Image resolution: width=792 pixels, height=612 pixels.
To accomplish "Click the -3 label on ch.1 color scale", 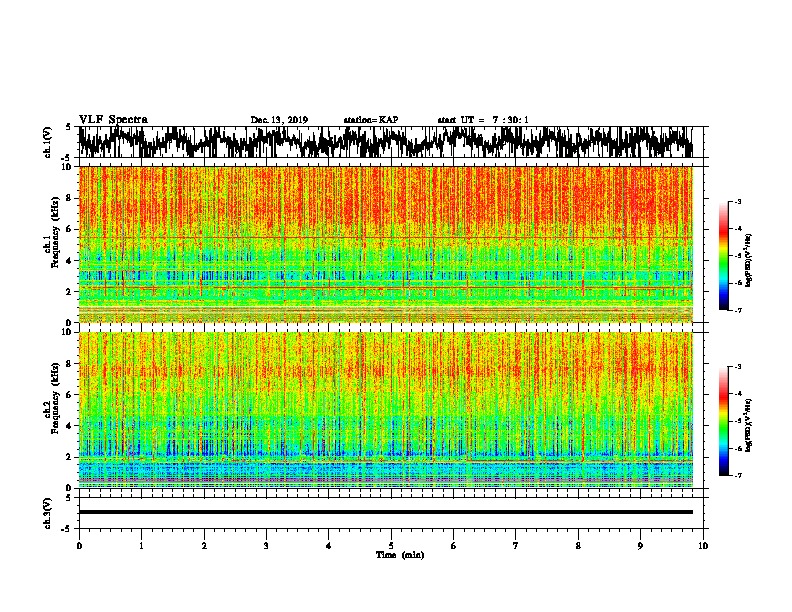I will pos(737,201).
